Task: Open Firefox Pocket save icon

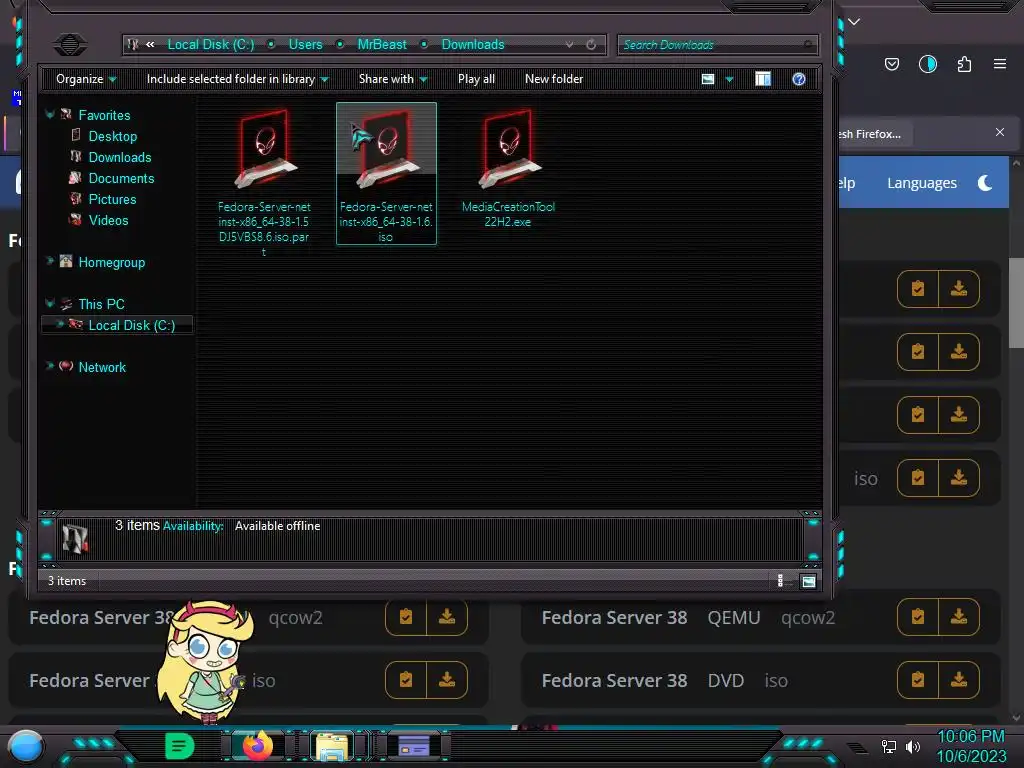Action: point(891,64)
